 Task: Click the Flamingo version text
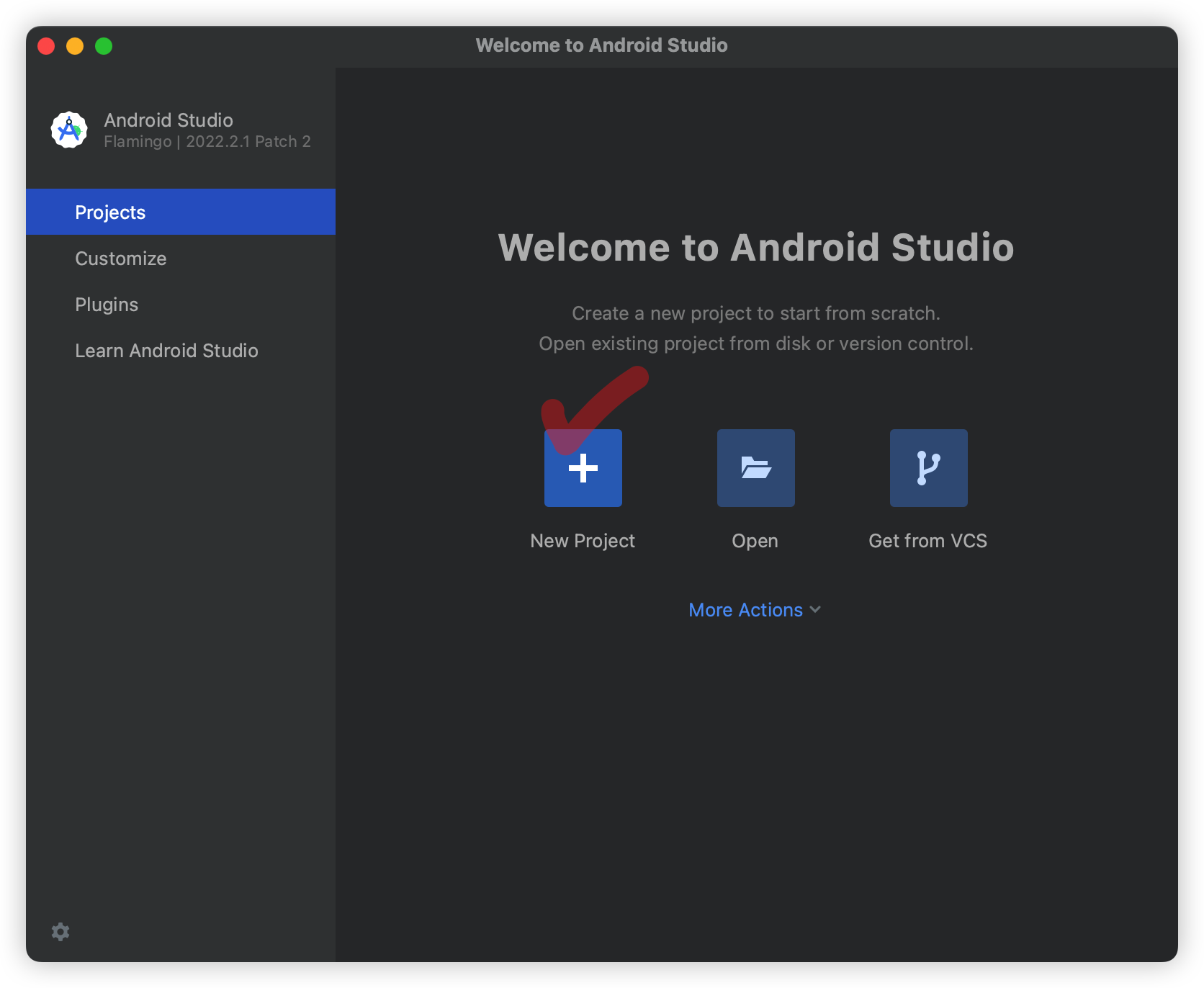pyautogui.click(x=207, y=141)
